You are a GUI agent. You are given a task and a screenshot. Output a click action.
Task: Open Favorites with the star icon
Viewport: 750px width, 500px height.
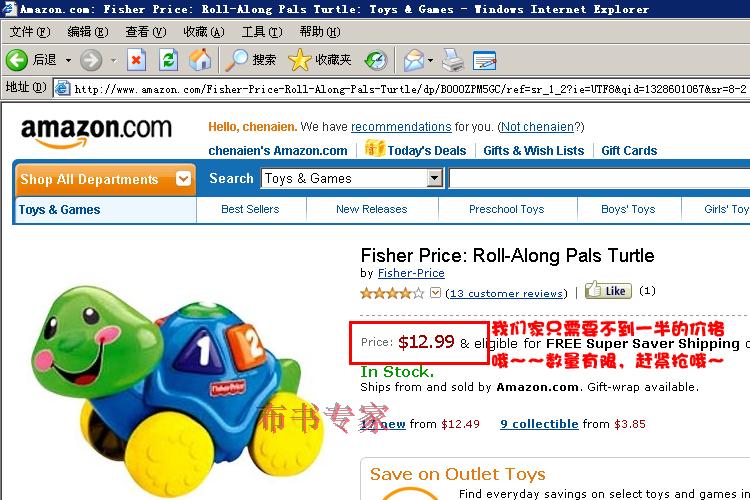click(299, 60)
